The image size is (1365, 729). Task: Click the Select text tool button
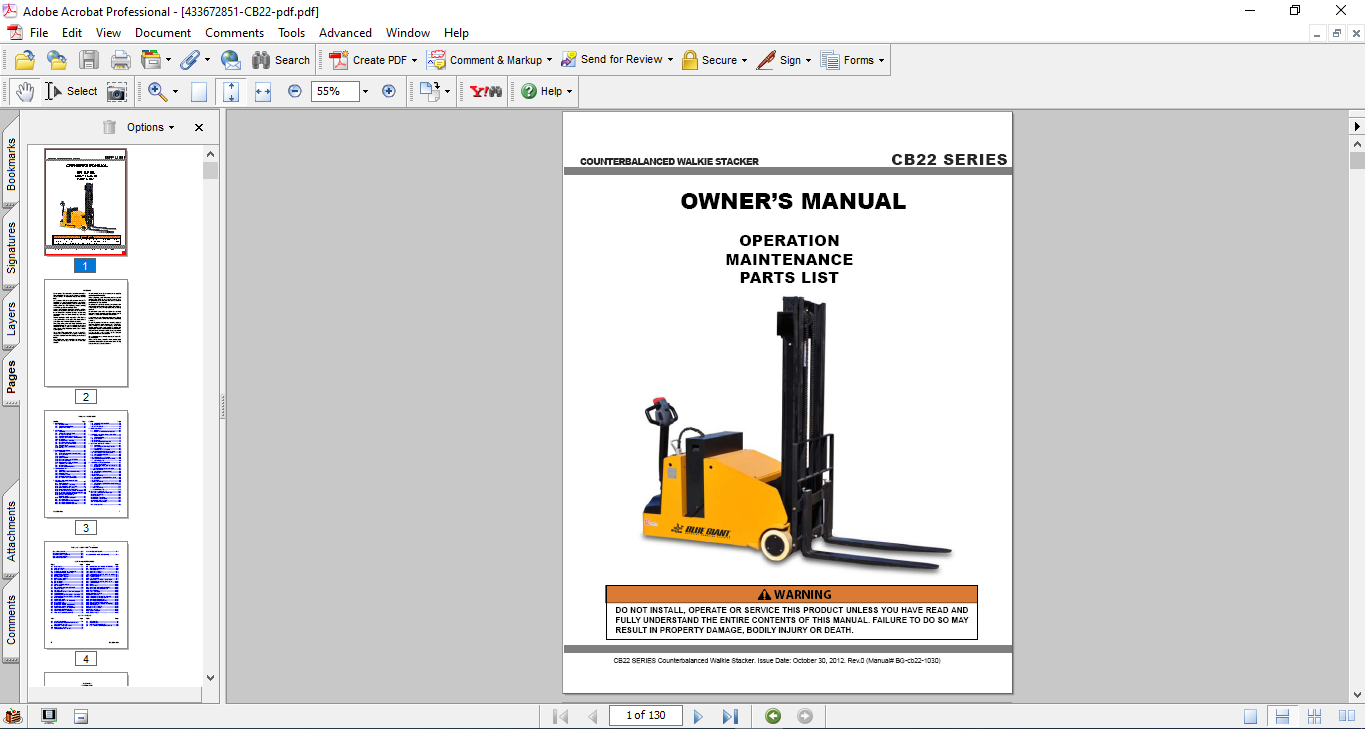click(x=71, y=91)
